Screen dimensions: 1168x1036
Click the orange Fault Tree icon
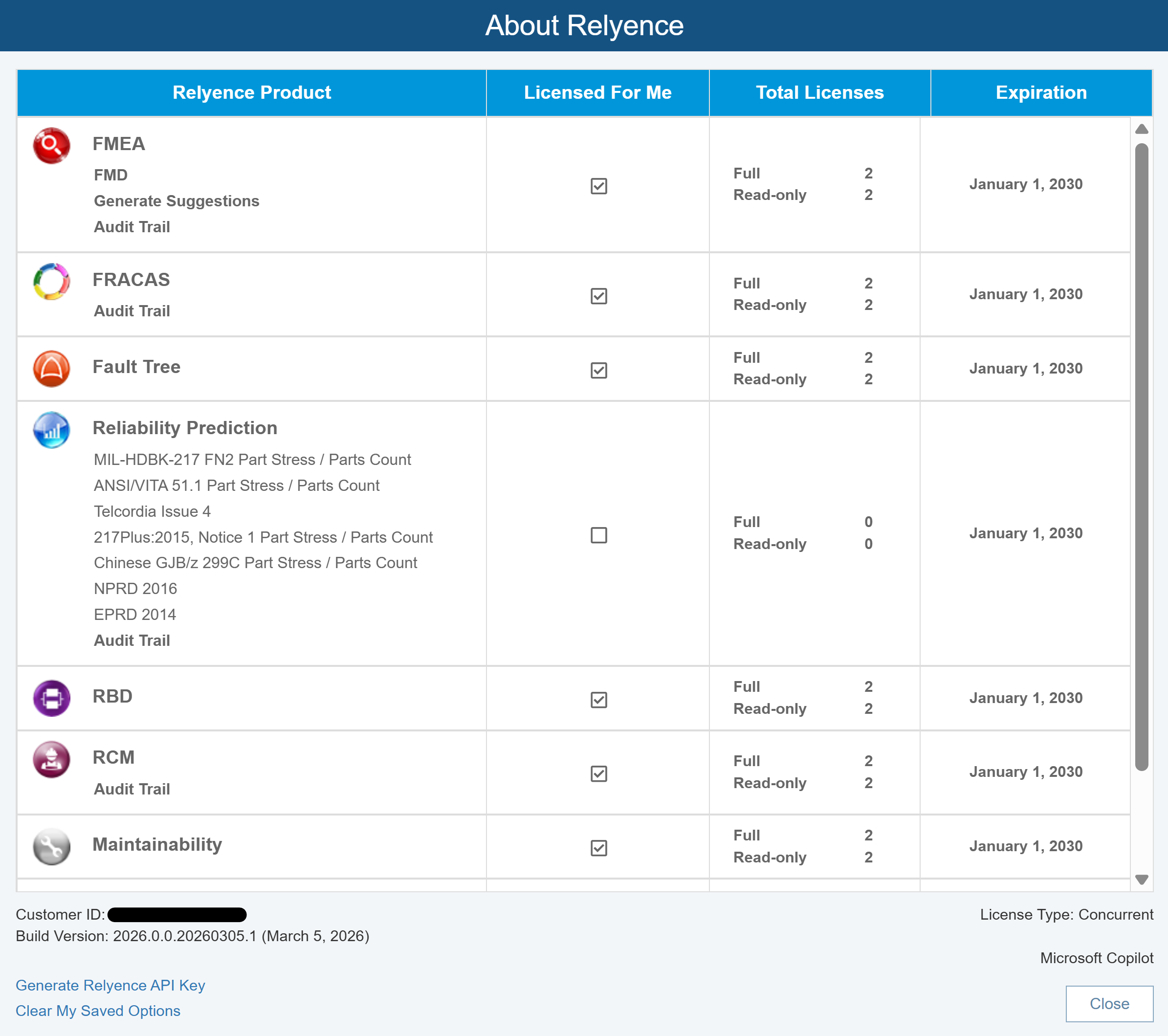click(51, 369)
